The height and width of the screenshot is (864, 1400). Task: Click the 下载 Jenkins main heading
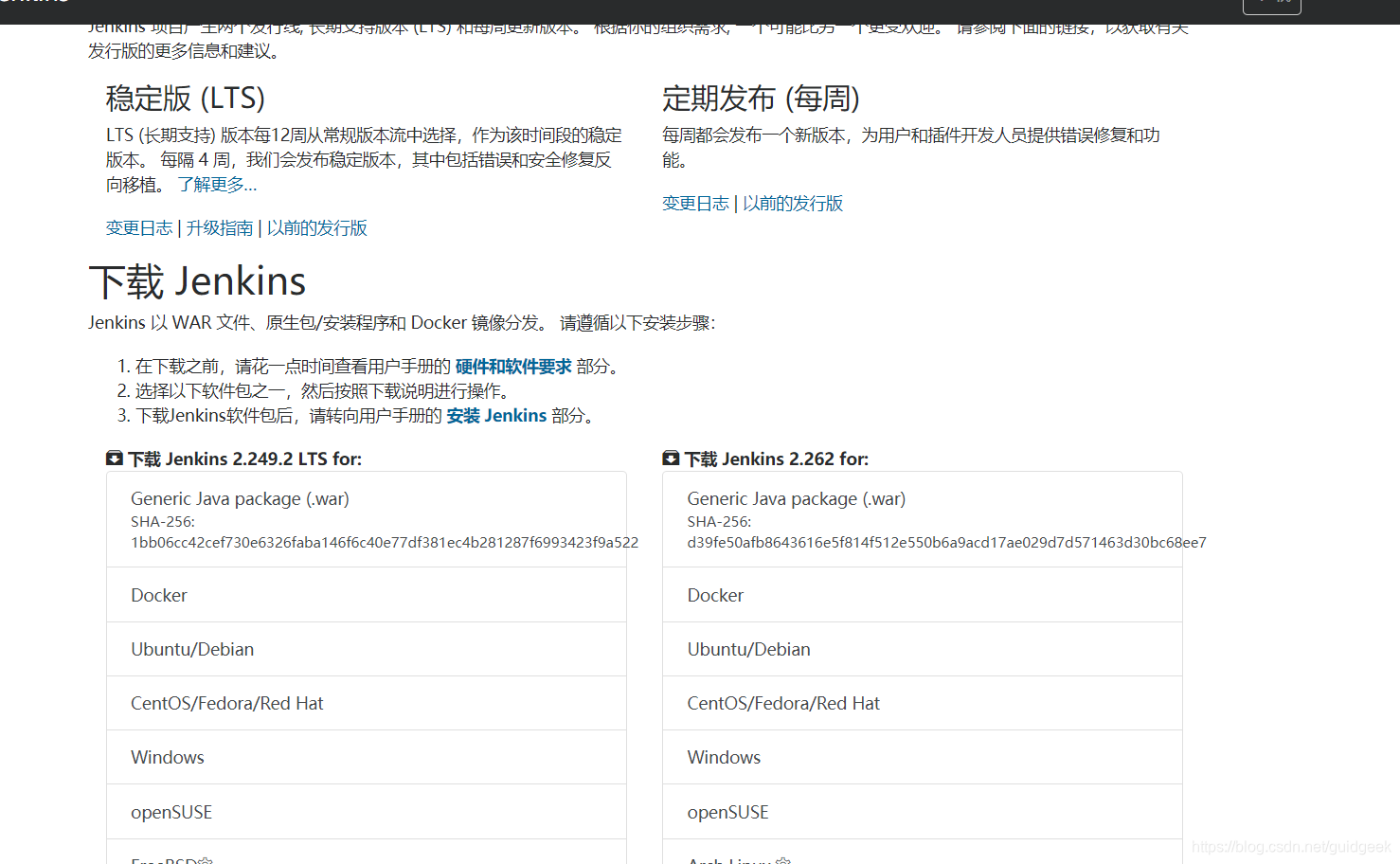(197, 281)
